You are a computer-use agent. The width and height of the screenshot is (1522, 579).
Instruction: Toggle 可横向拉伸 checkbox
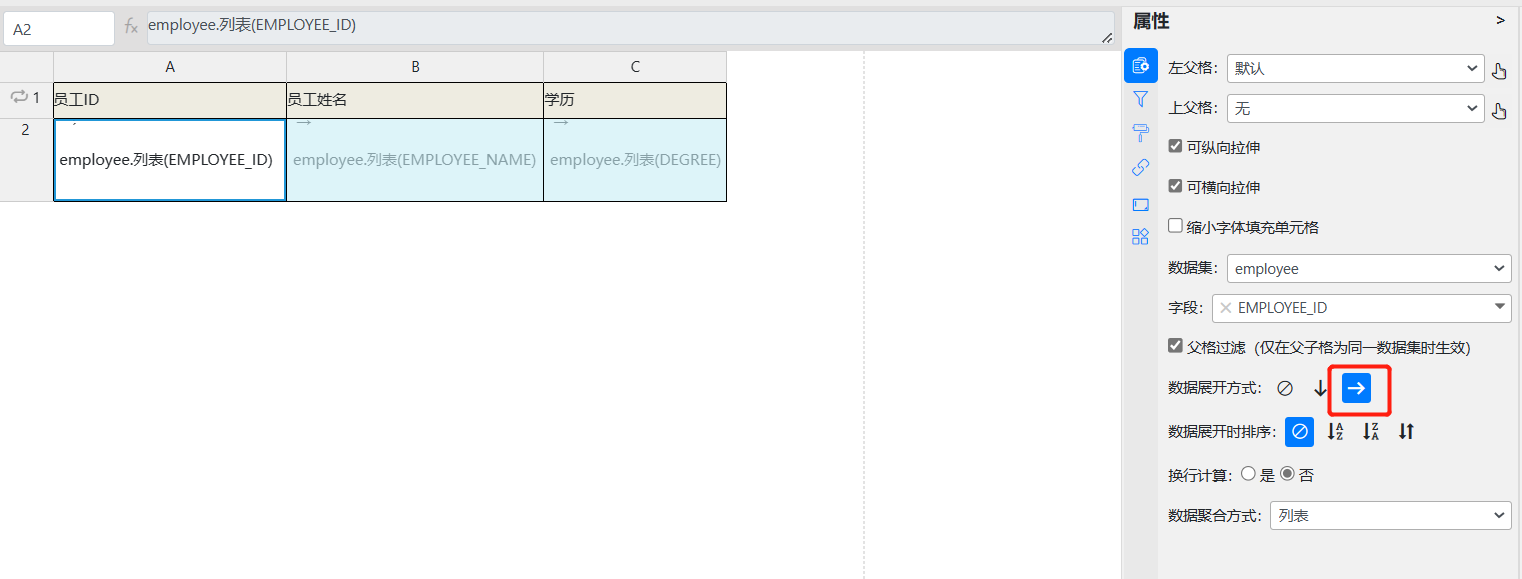pos(1176,186)
